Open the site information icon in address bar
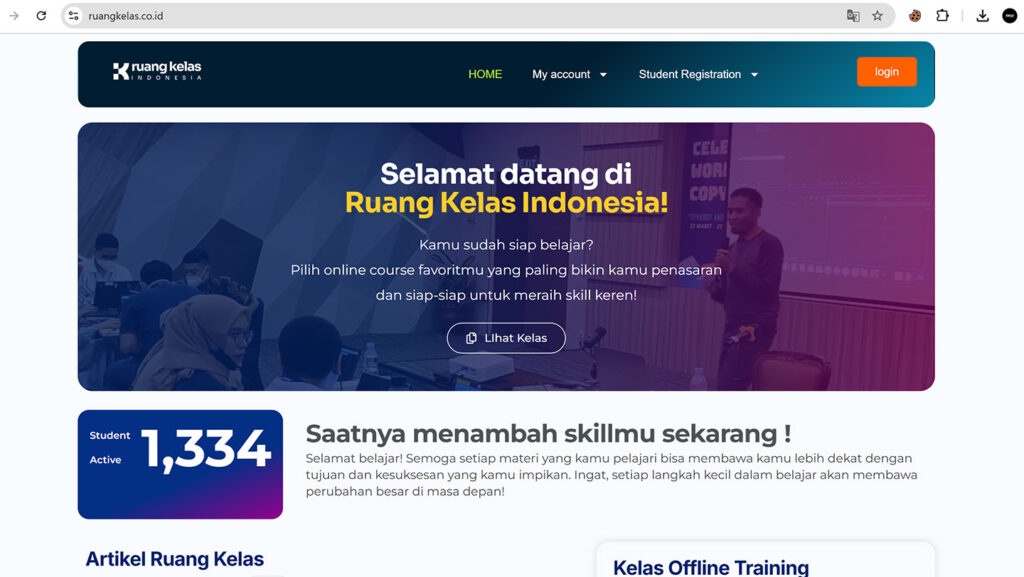The image size is (1024, 577). click(73, 16)
